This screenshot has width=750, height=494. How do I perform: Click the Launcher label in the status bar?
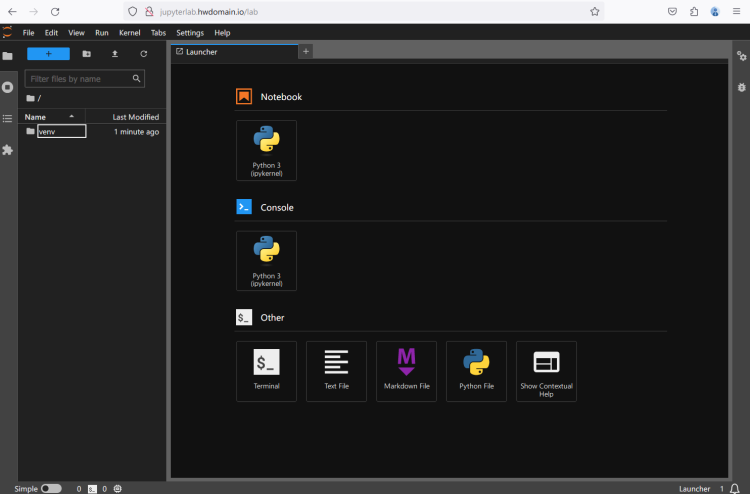pyautogui.click(x=695, y=489)
